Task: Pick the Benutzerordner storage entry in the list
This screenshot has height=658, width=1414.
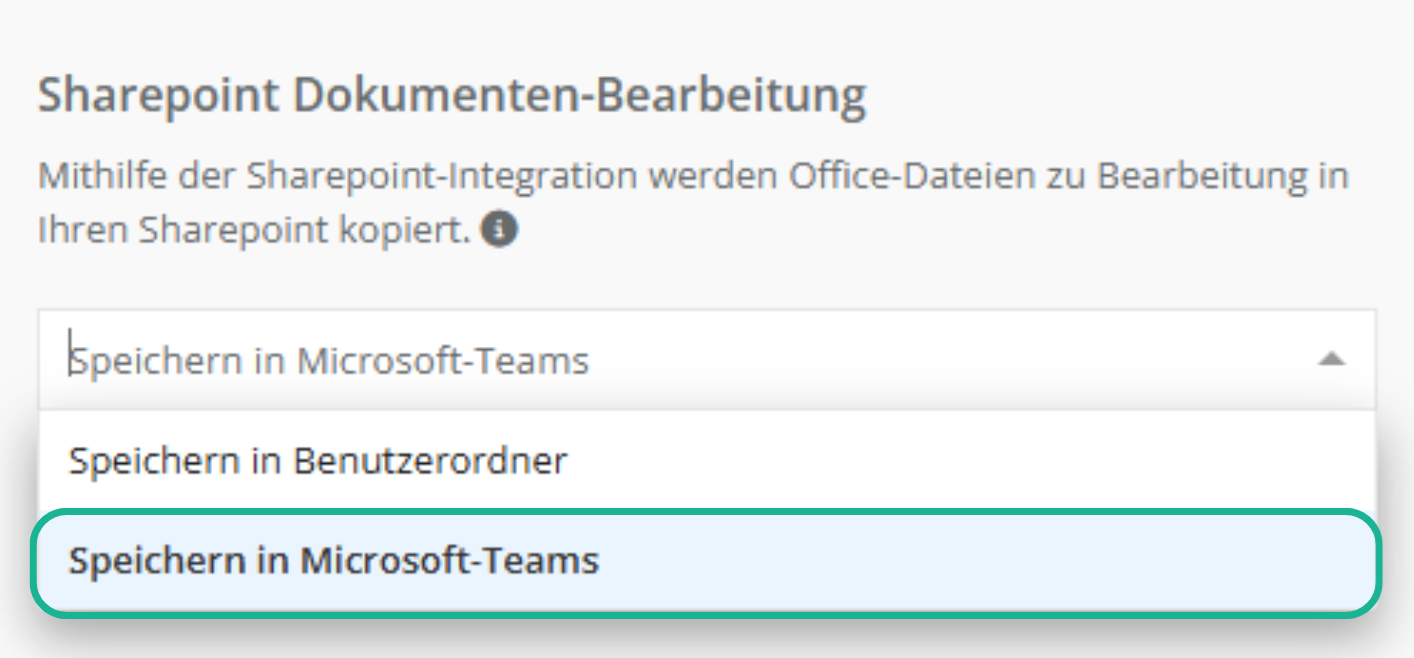Action: [x=318, y=461]
